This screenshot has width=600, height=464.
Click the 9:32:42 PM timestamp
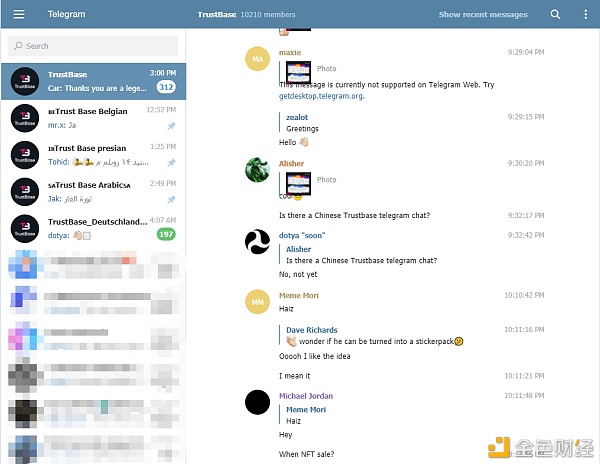coord(526,235)
